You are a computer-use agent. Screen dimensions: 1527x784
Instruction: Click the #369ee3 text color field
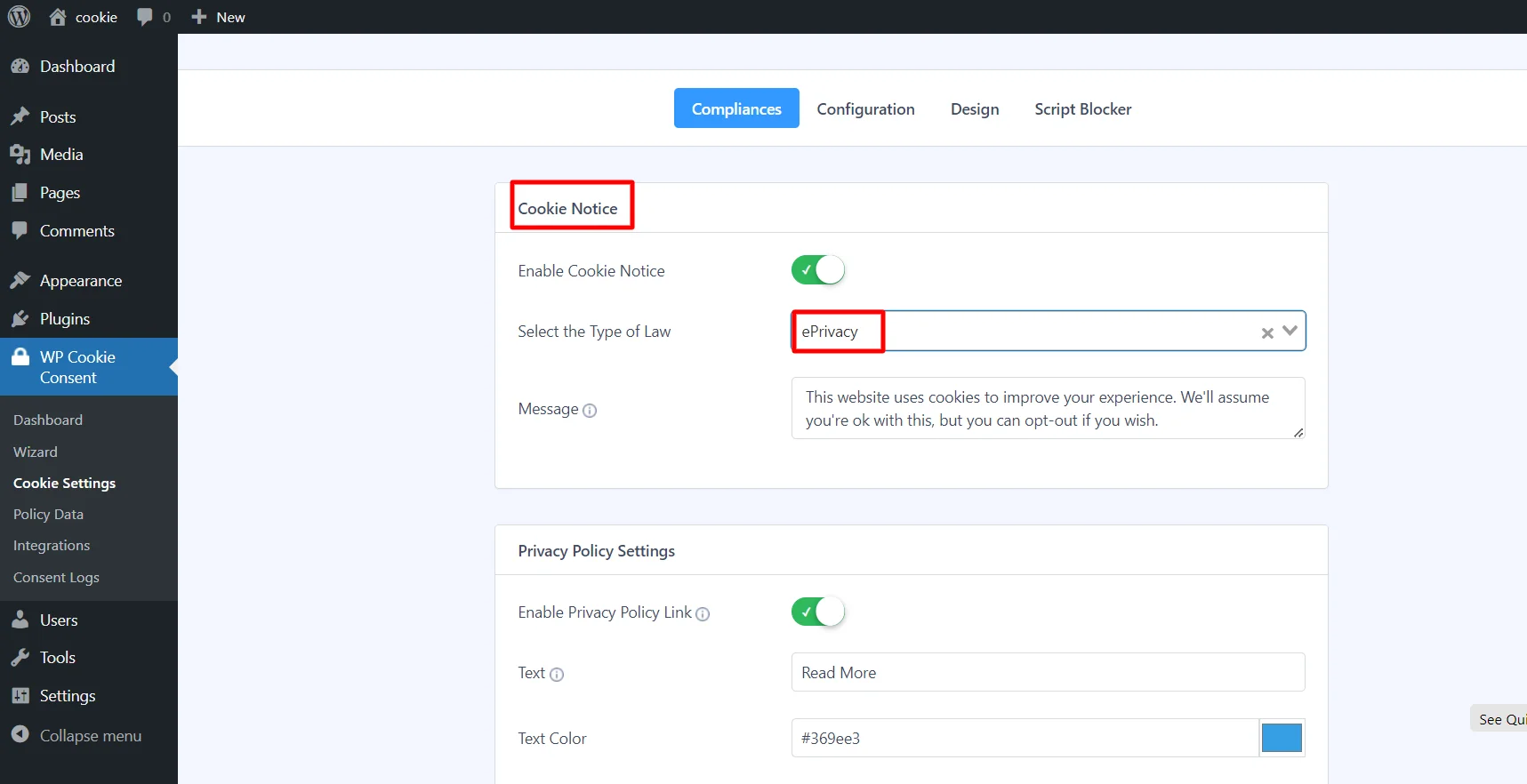tap(1025, 738)
